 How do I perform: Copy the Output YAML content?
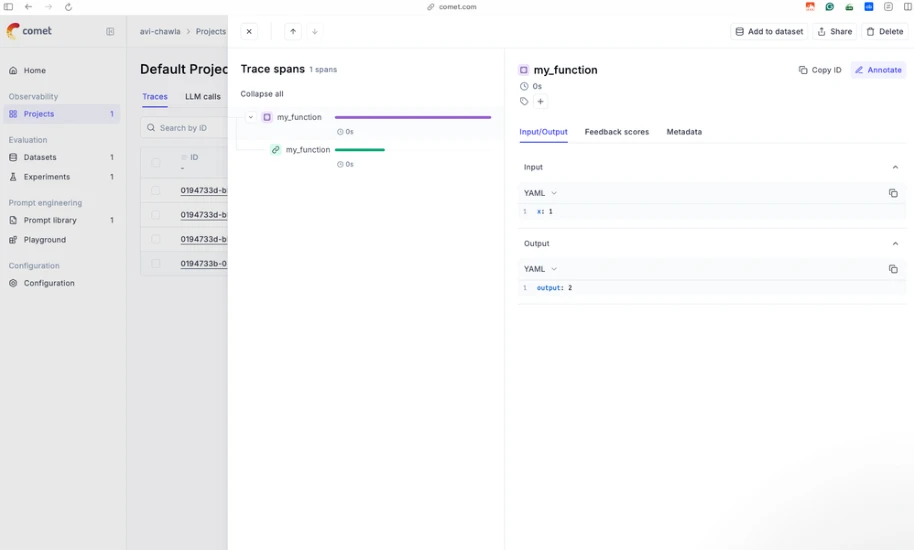892,269
